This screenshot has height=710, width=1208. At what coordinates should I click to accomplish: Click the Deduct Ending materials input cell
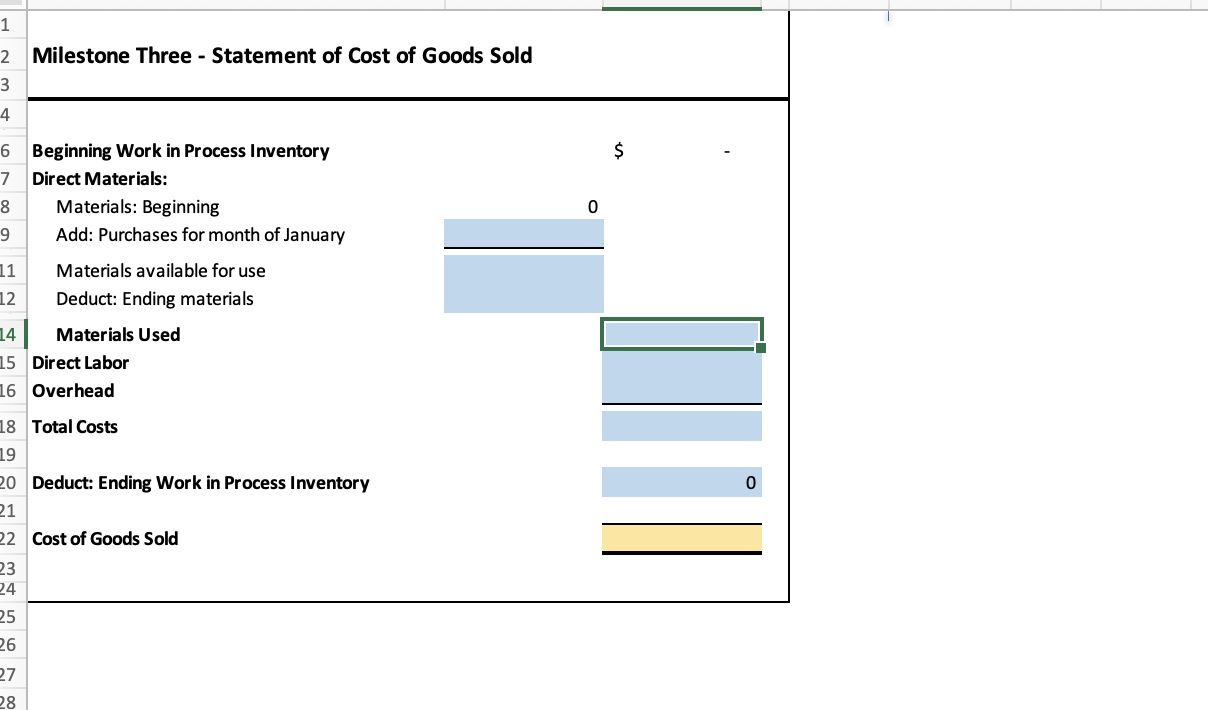(x=524, y=298)
